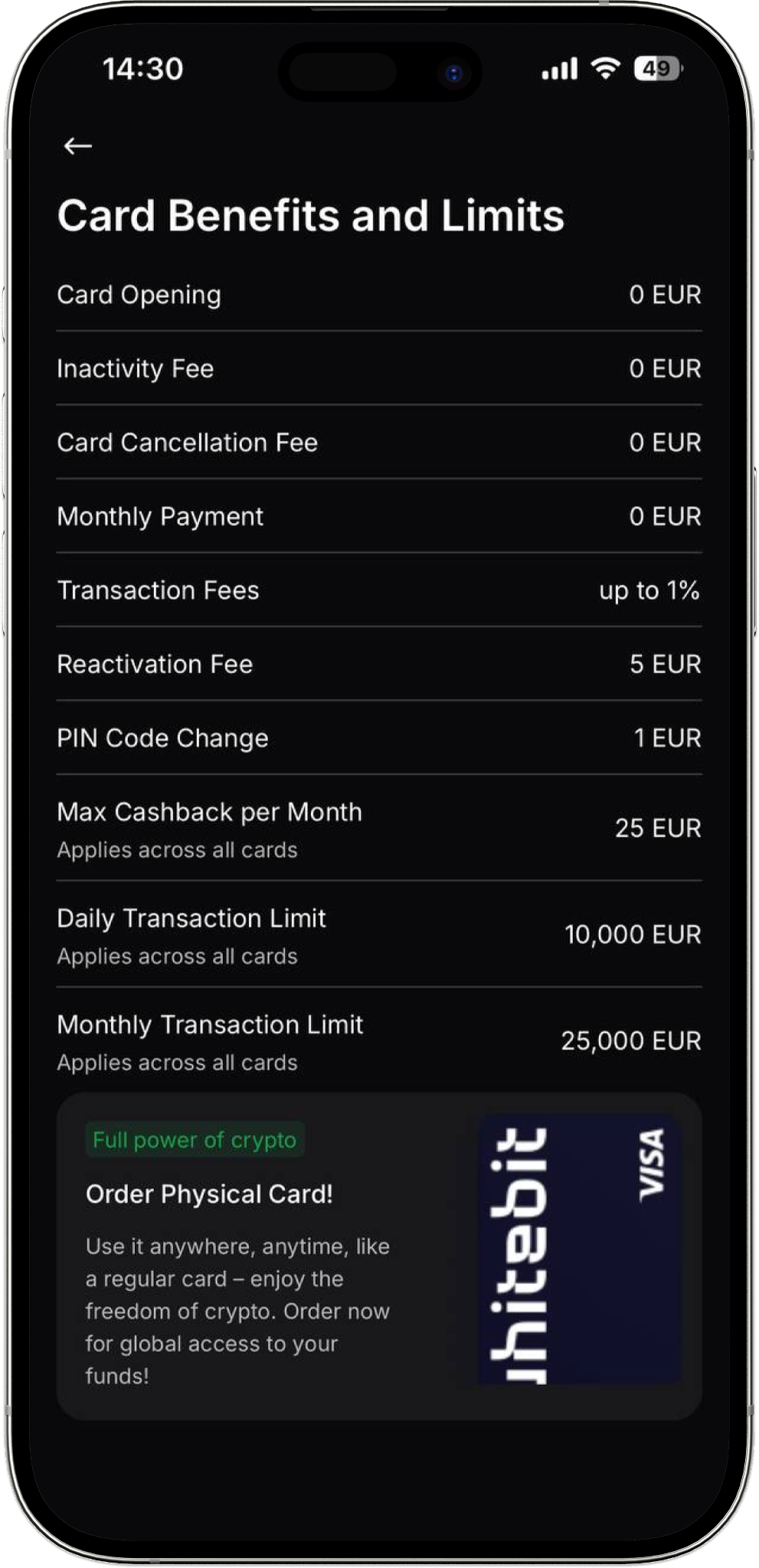
Task: Tap the back arrow icon
Action: [x=78, y=145]
